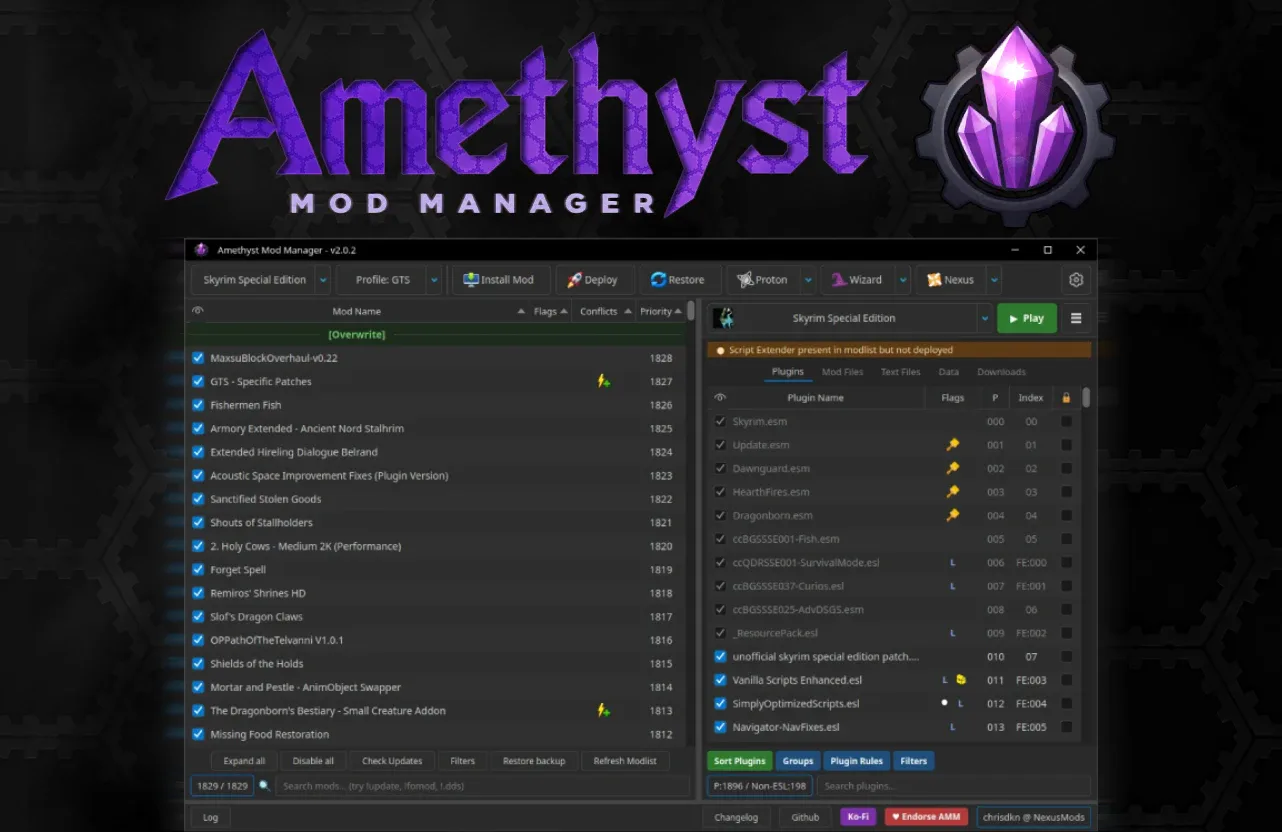Disable the Fishermen Fish mod checkbox
The width and height of the screenshot is (1282, 832).
pos(198,404)
